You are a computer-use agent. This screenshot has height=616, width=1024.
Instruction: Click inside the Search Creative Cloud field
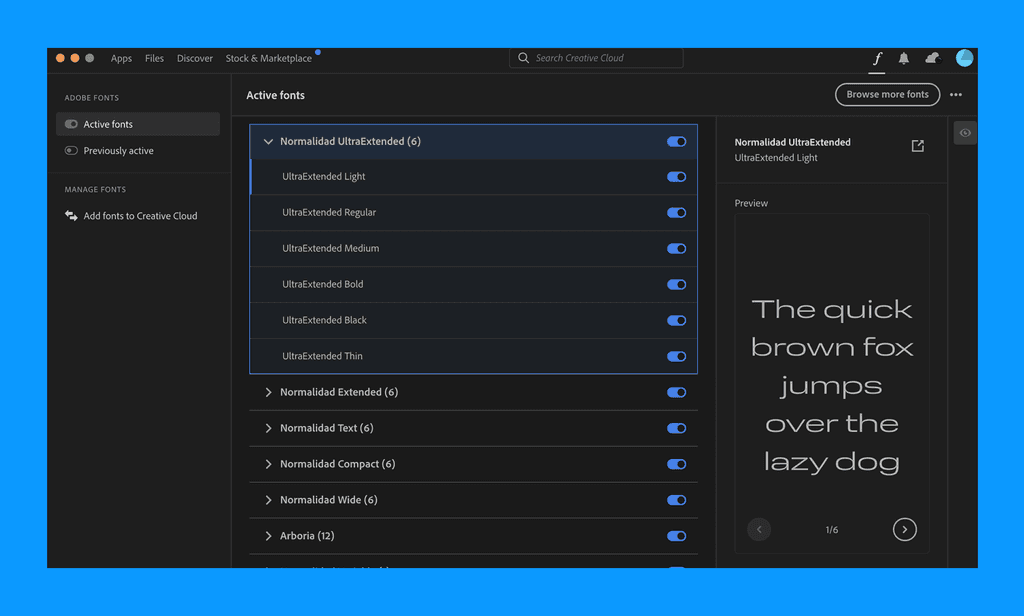[x=596, y=58]
